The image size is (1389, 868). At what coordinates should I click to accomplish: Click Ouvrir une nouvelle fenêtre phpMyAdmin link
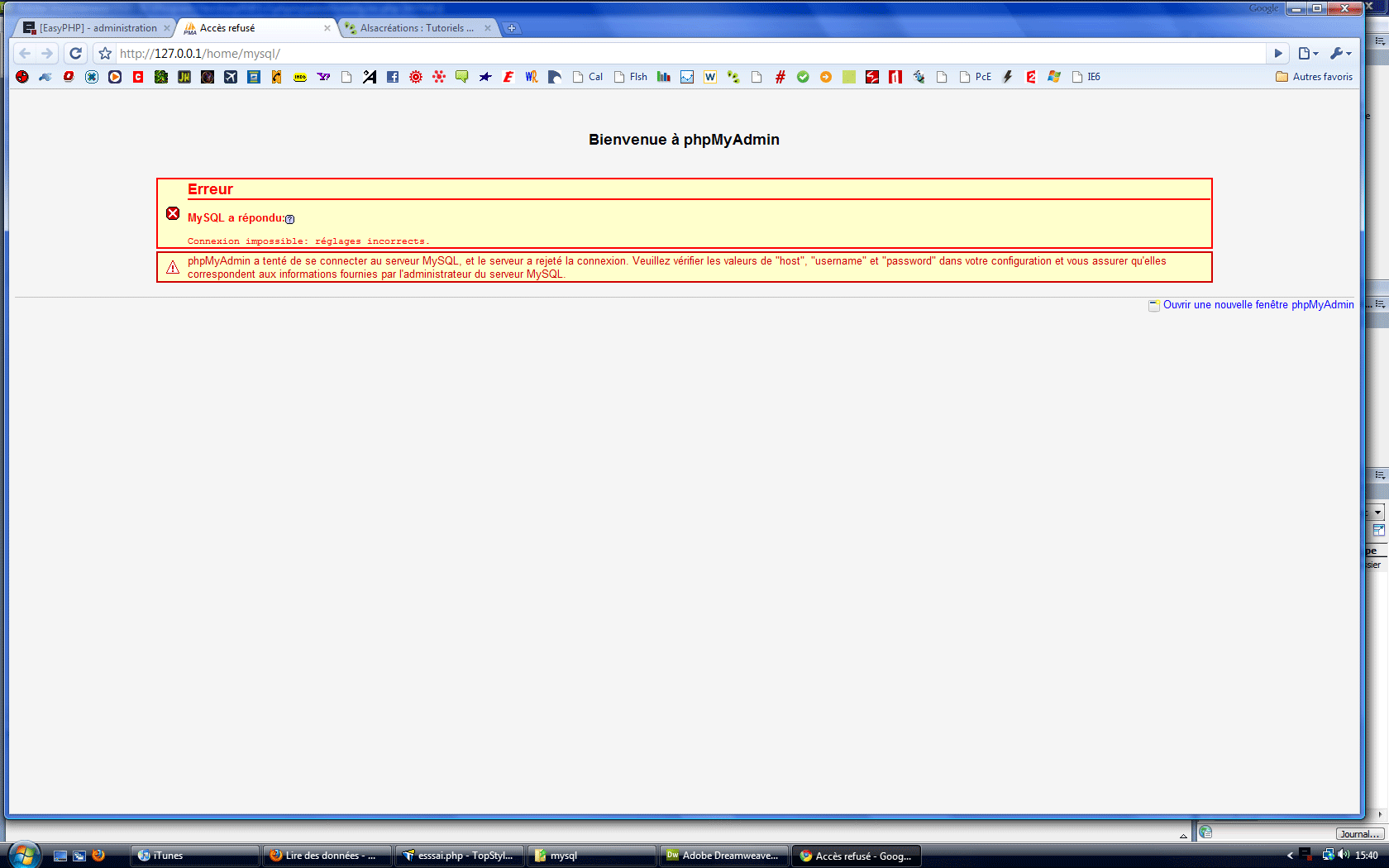pos(1258,305)
